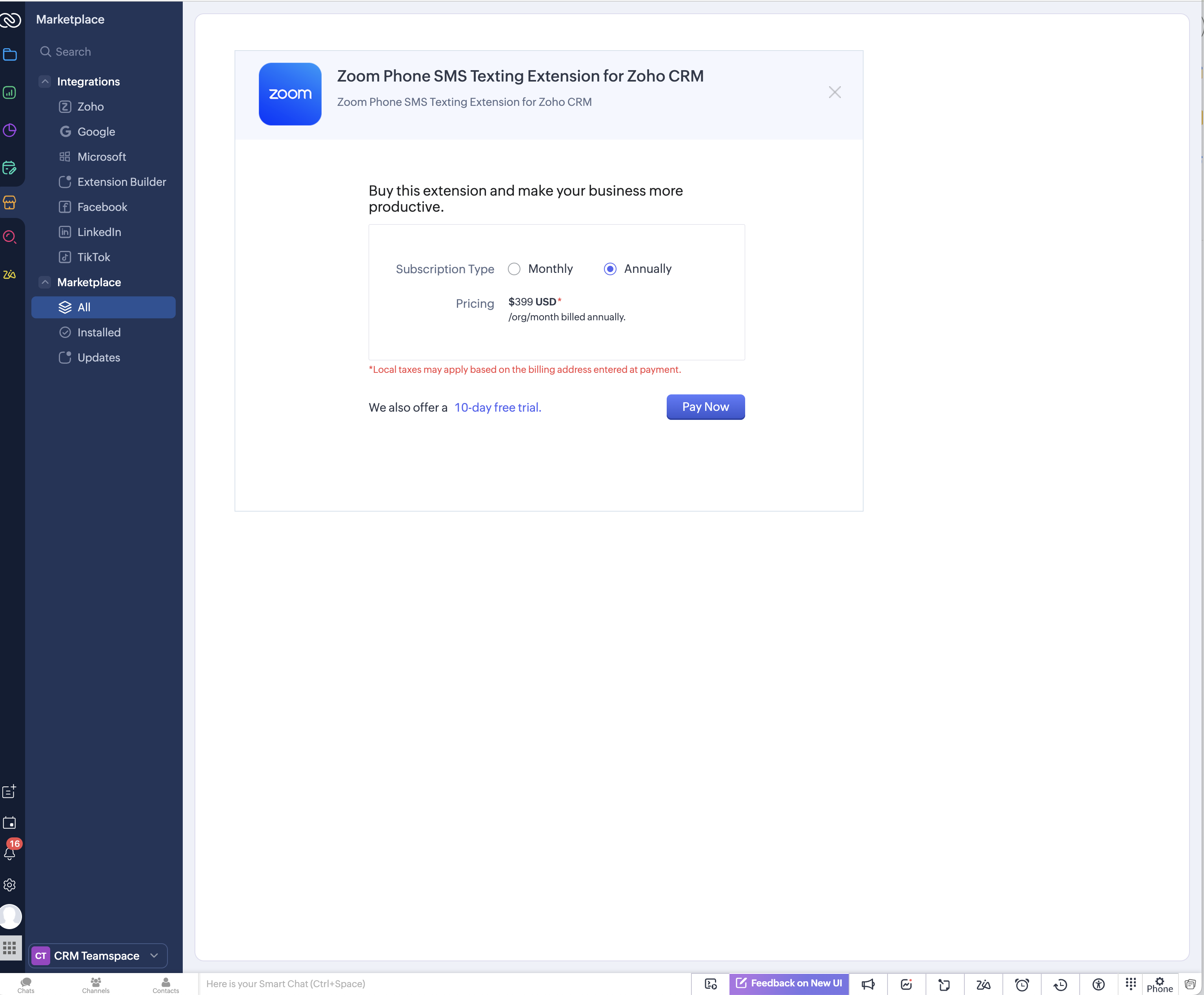Open the settings gear icon in sidebar

[10, 885]
